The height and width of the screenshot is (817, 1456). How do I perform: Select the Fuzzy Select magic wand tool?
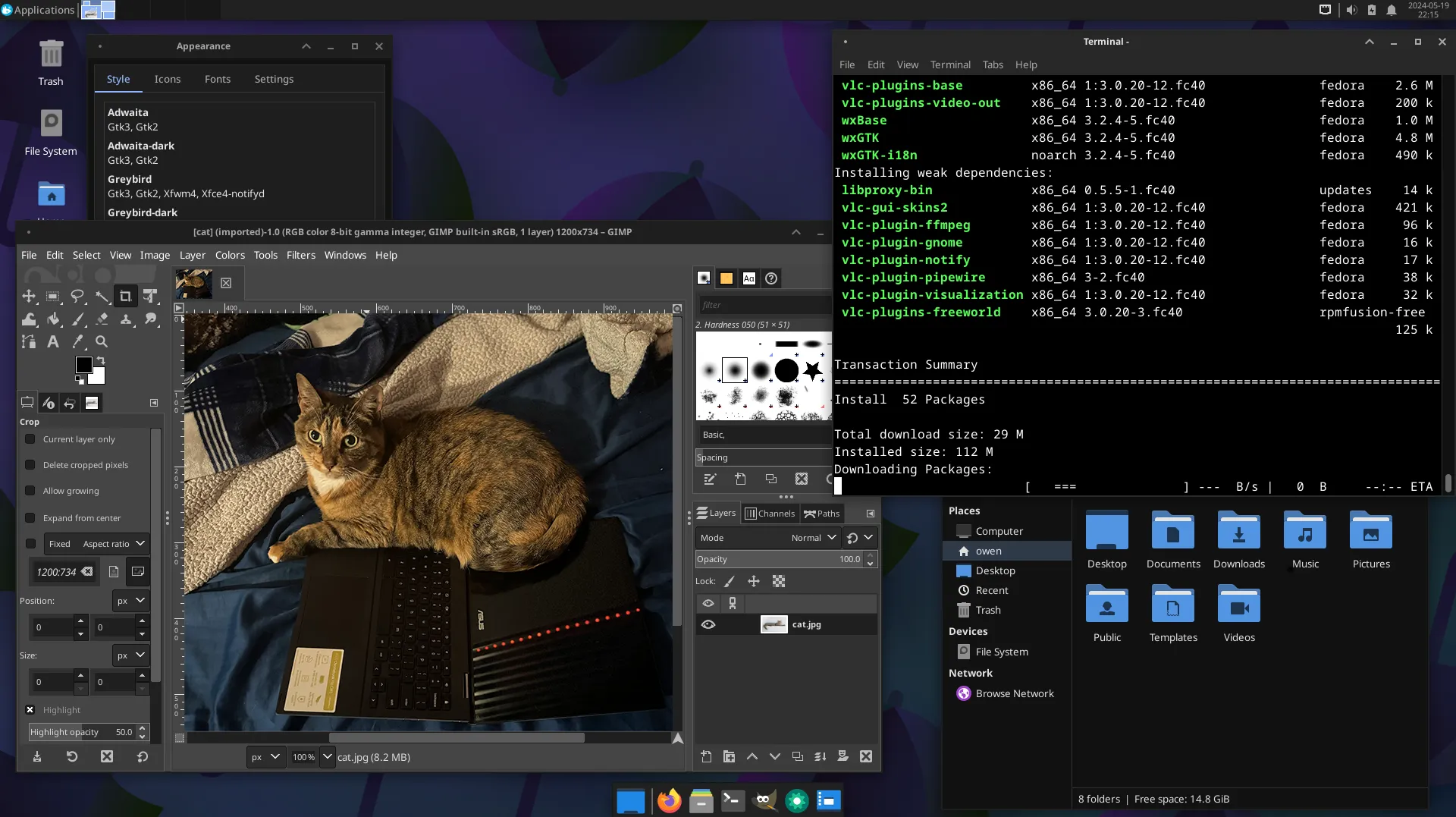click(x=102, y=296)
